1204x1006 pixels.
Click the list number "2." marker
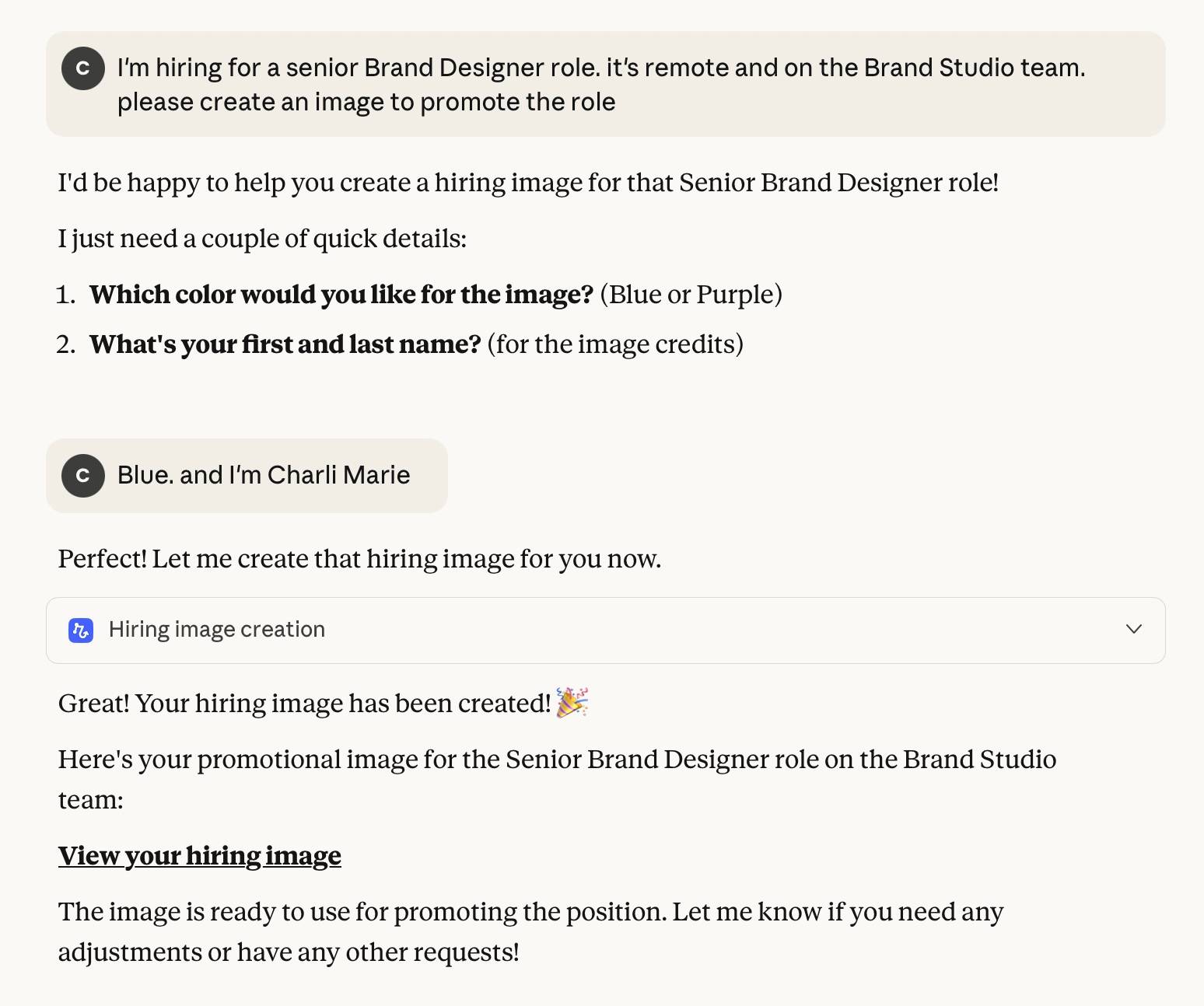66,344
